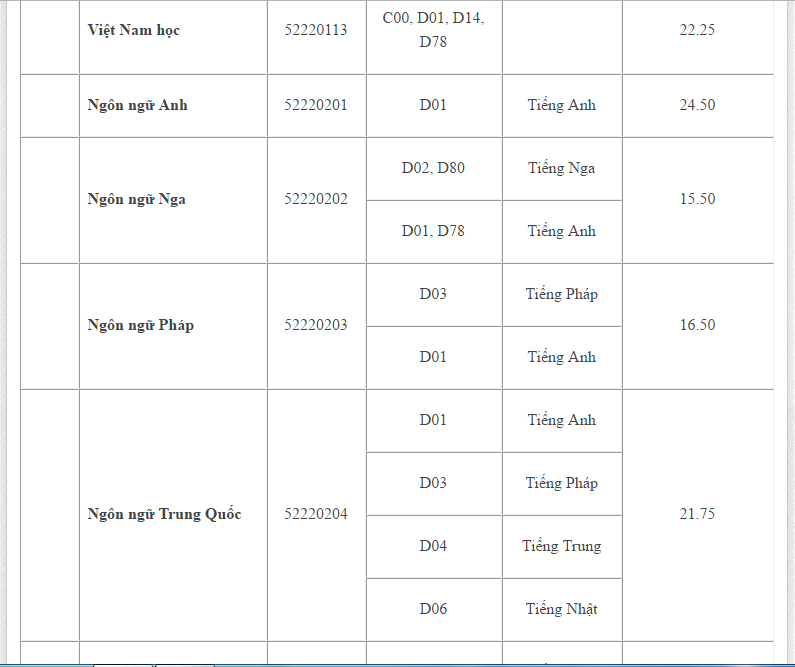Click the D04 subject group cell
795x667 pixels.
433,546
